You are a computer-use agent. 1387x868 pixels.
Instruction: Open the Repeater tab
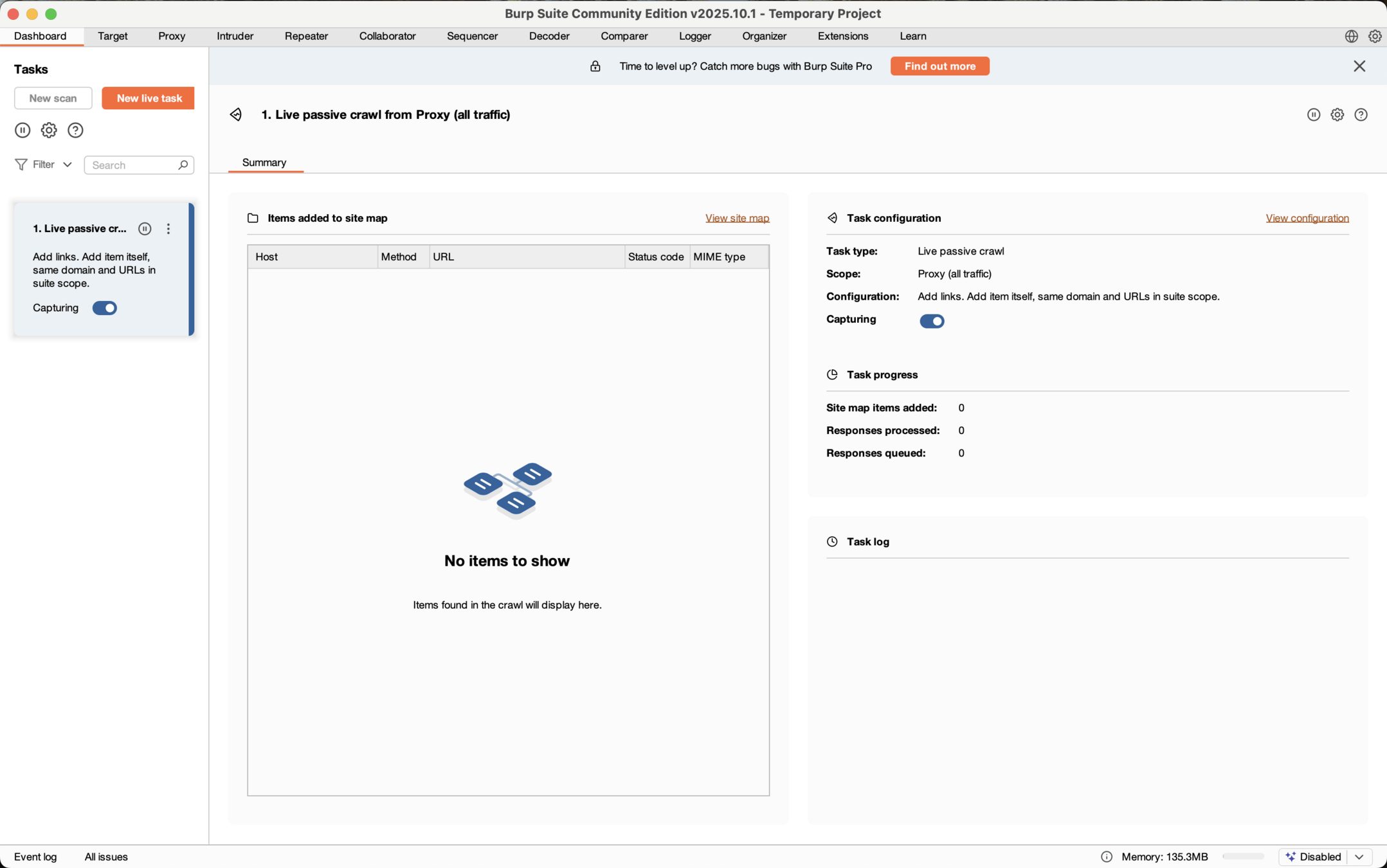[306, 36]
